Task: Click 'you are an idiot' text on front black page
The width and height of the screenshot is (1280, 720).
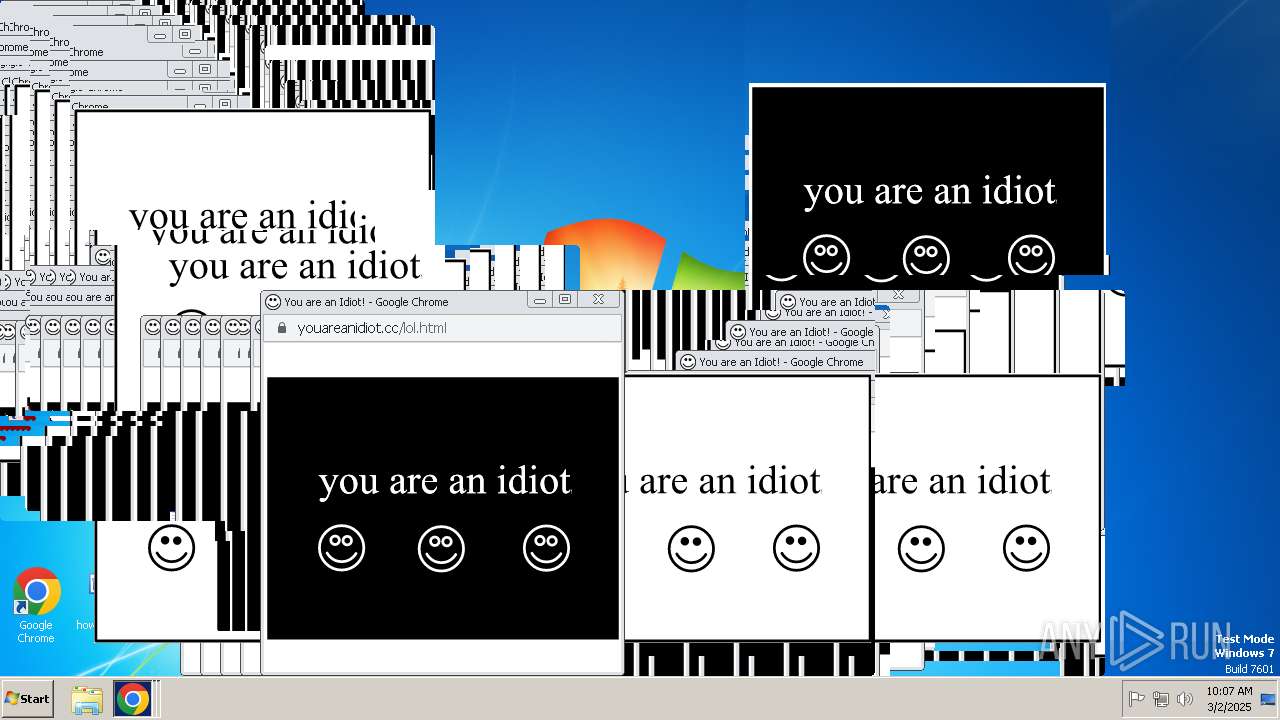Action: click(445, 481)
